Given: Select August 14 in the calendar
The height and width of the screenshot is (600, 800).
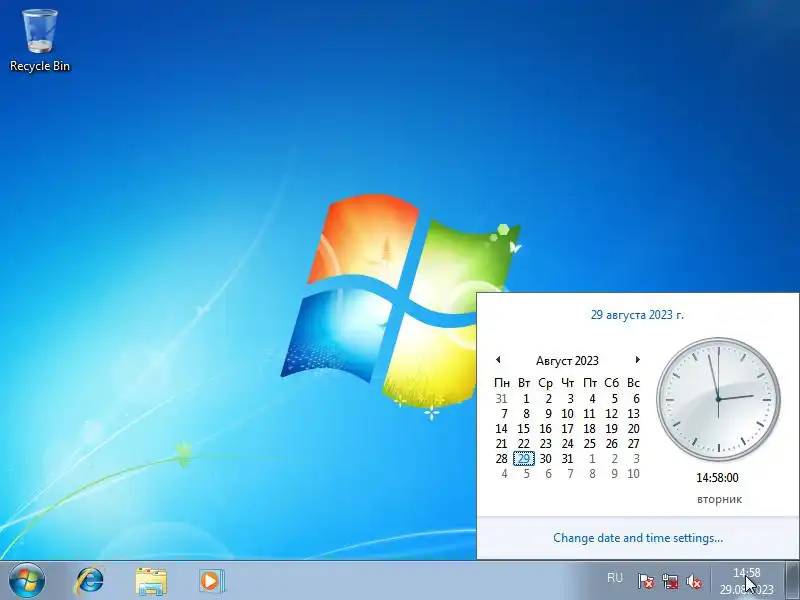Looking at the screenshot, I should (x=502, y=429).
